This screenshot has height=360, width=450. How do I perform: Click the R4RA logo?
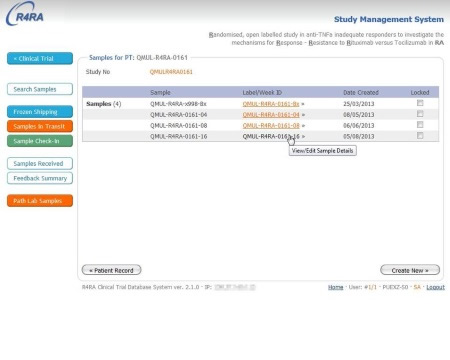click(x=25, y=14)
